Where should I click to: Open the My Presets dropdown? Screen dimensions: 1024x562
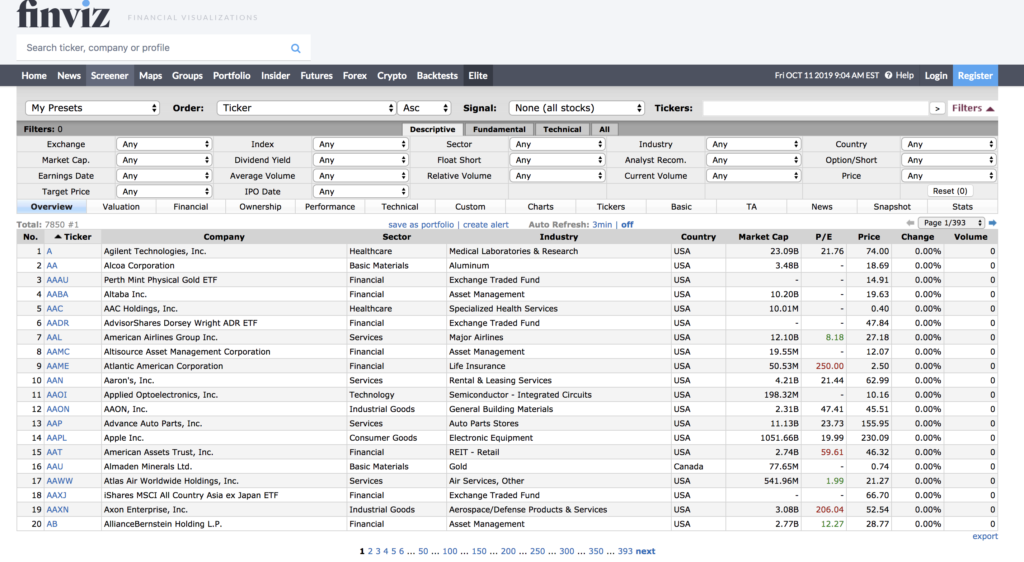pos(93,108)
